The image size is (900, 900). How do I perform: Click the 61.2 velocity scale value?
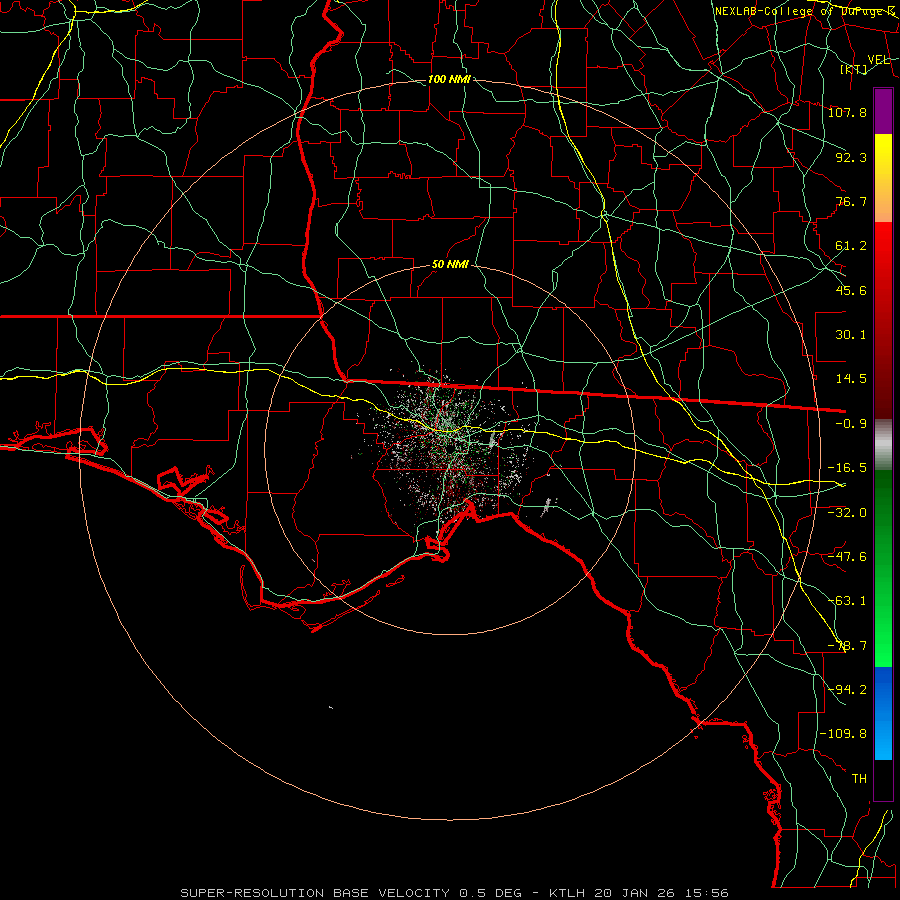coord(851,246)
